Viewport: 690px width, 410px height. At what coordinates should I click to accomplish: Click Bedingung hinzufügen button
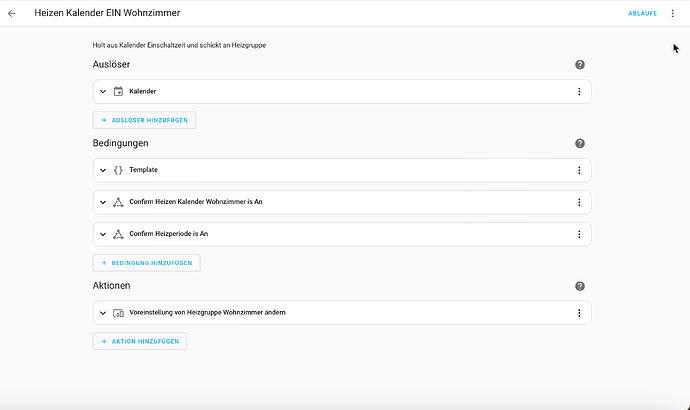pyautogui.click(x=146, y=263)
